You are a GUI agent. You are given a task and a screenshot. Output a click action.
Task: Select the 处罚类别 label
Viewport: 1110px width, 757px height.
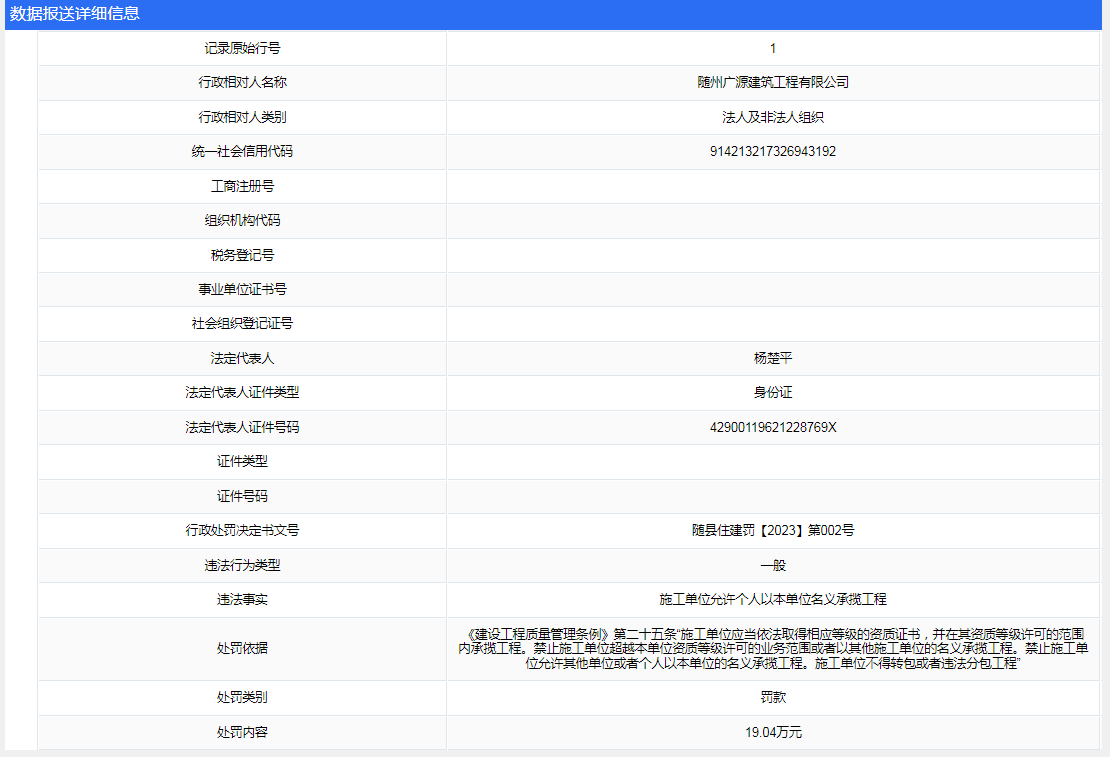[x=242, y=697]
